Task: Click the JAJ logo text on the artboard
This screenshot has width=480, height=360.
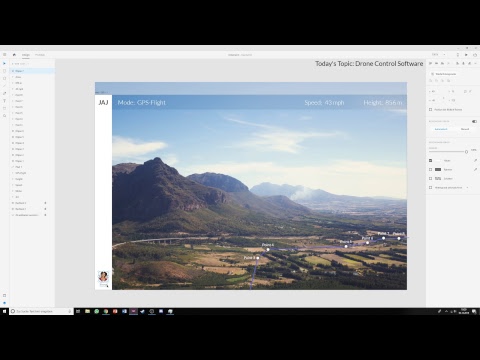Action: pyautogui.click(x=103, y=102)
